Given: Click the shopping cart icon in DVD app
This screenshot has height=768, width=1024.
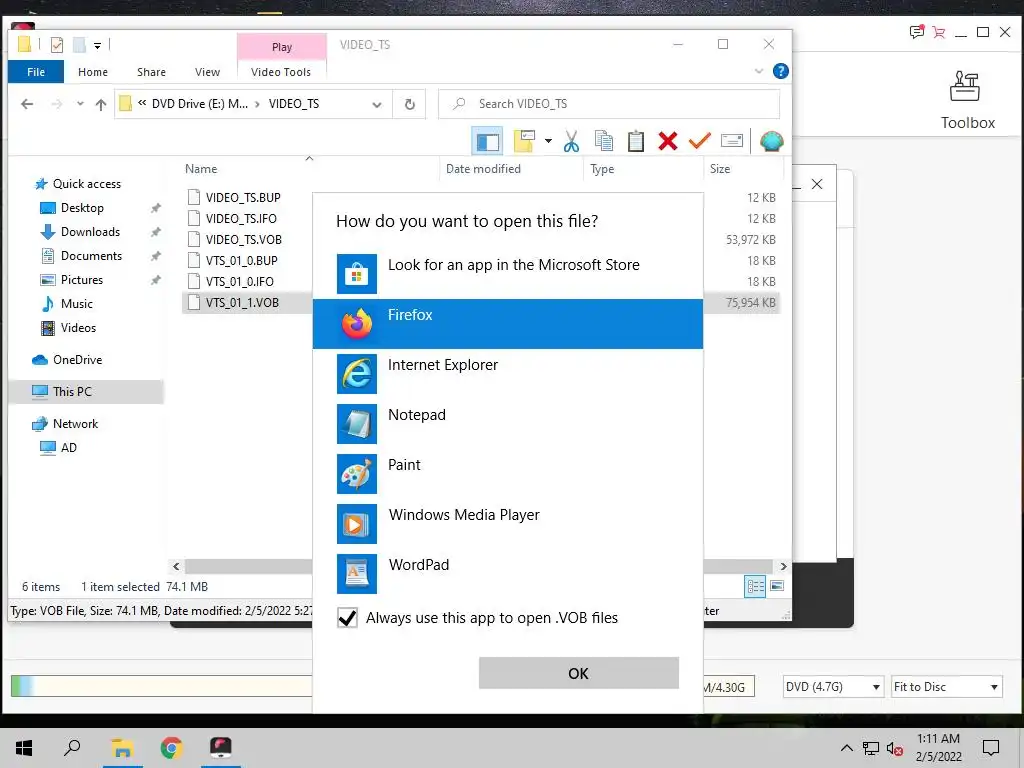Looking at the screenshot, I should pyautogui.click(x=938, y=32).
